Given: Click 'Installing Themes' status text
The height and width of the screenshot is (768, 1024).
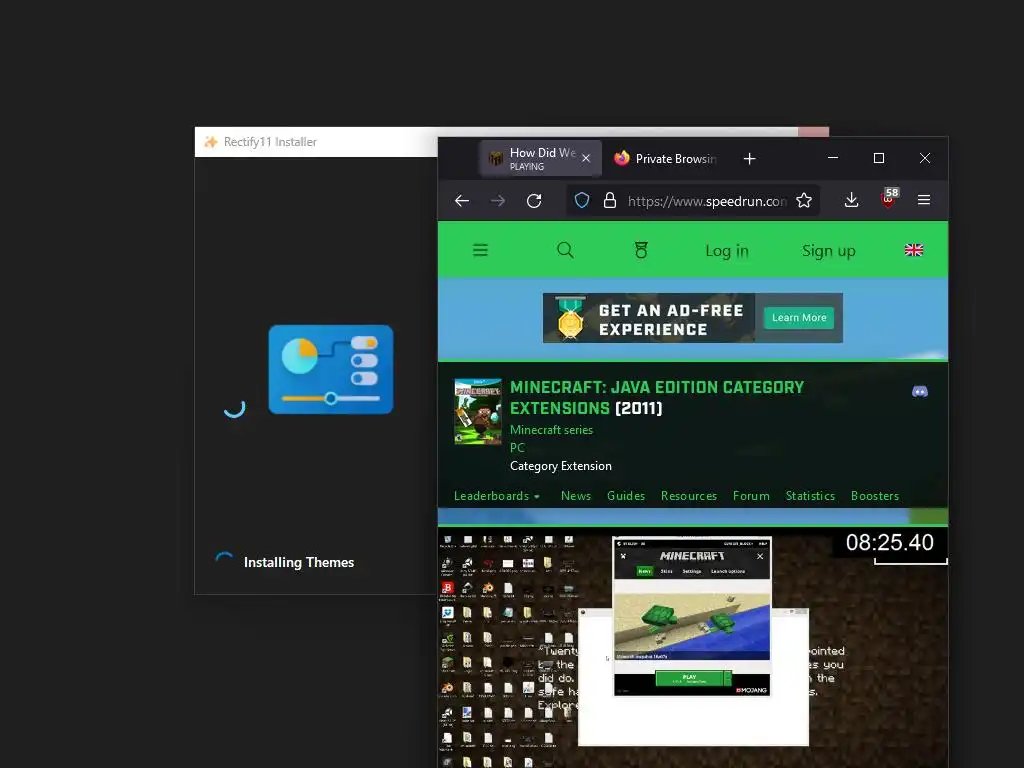Looking at the screenshot, I should [298, 562].
